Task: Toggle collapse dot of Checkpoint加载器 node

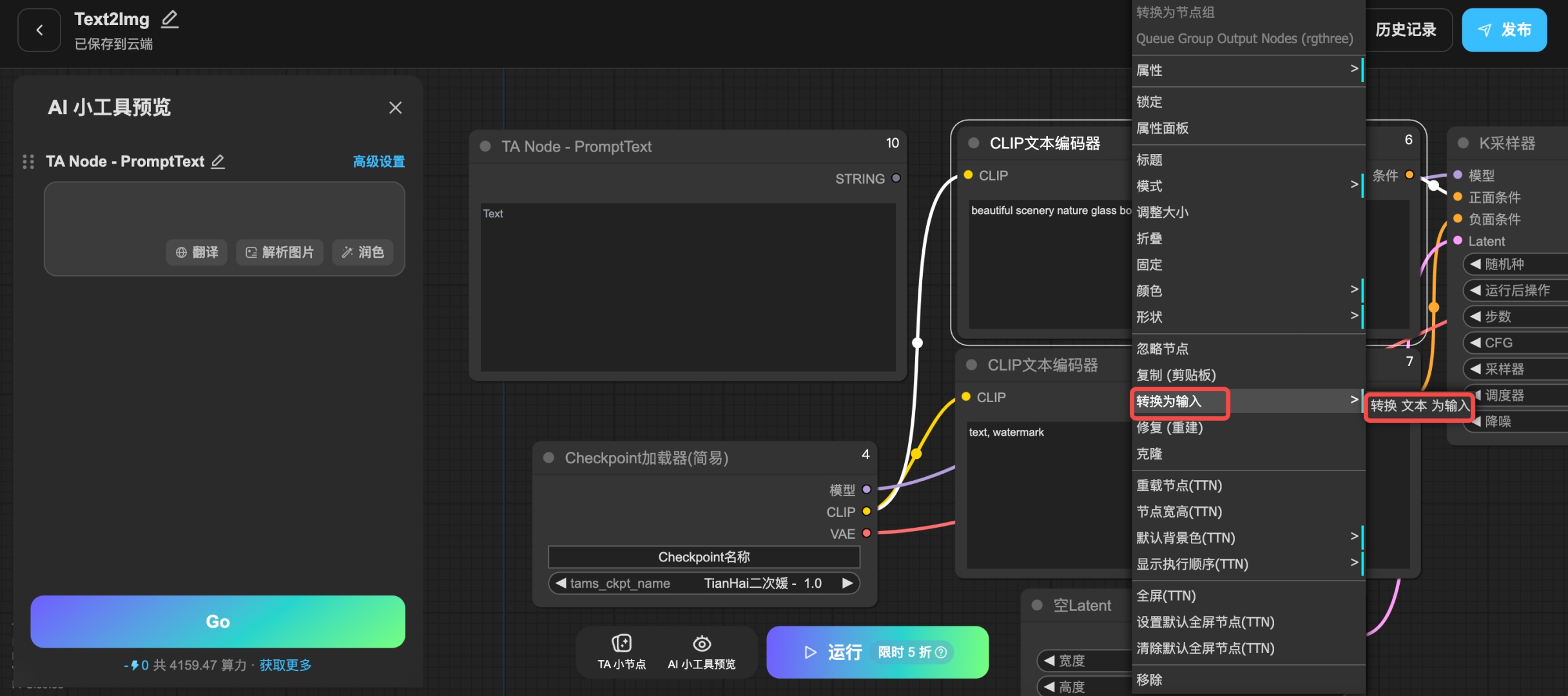Action: pos(549,458)
